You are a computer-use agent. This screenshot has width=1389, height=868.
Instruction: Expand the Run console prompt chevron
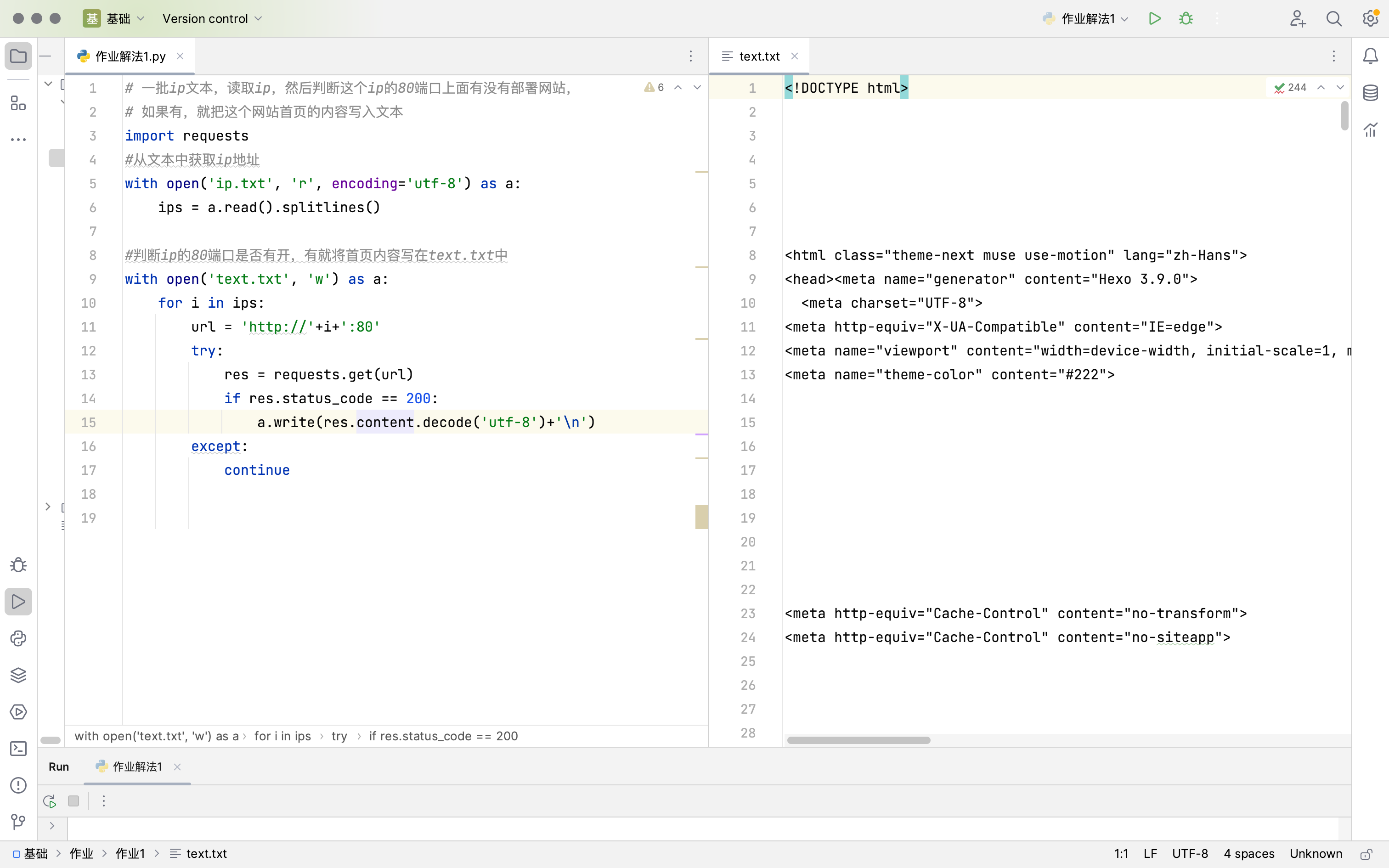(52, 826)
